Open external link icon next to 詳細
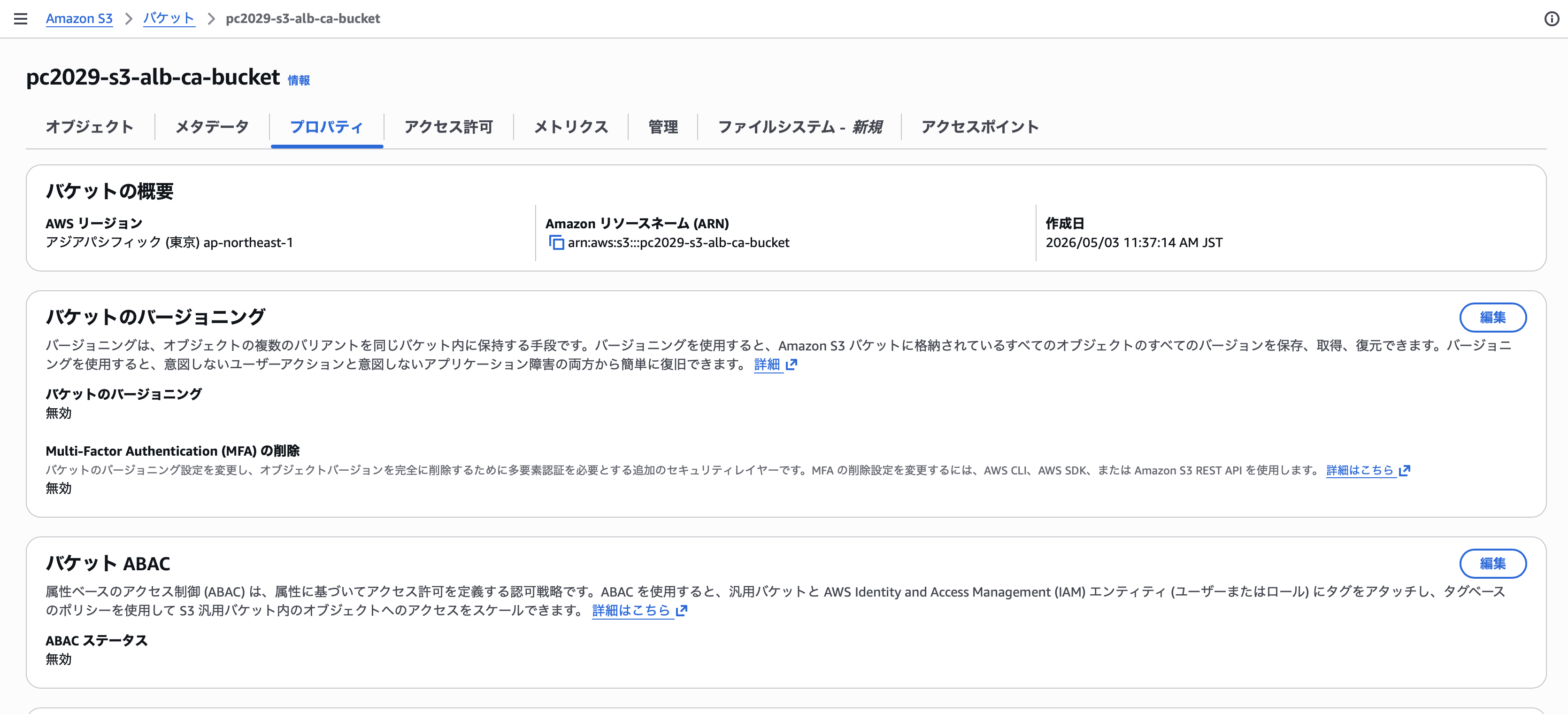This screenshot has height=714, width=1568. 792,365
